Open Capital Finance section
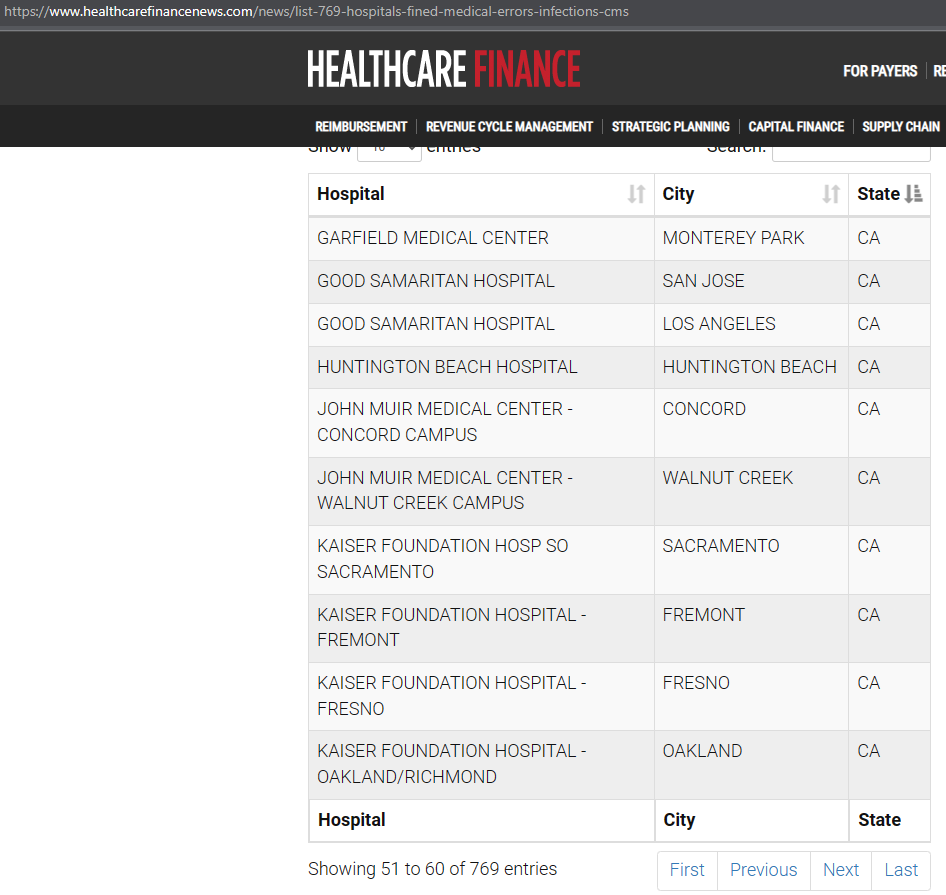Image resolution: width=946 pixels, height=895 pixels. point(796,127)
